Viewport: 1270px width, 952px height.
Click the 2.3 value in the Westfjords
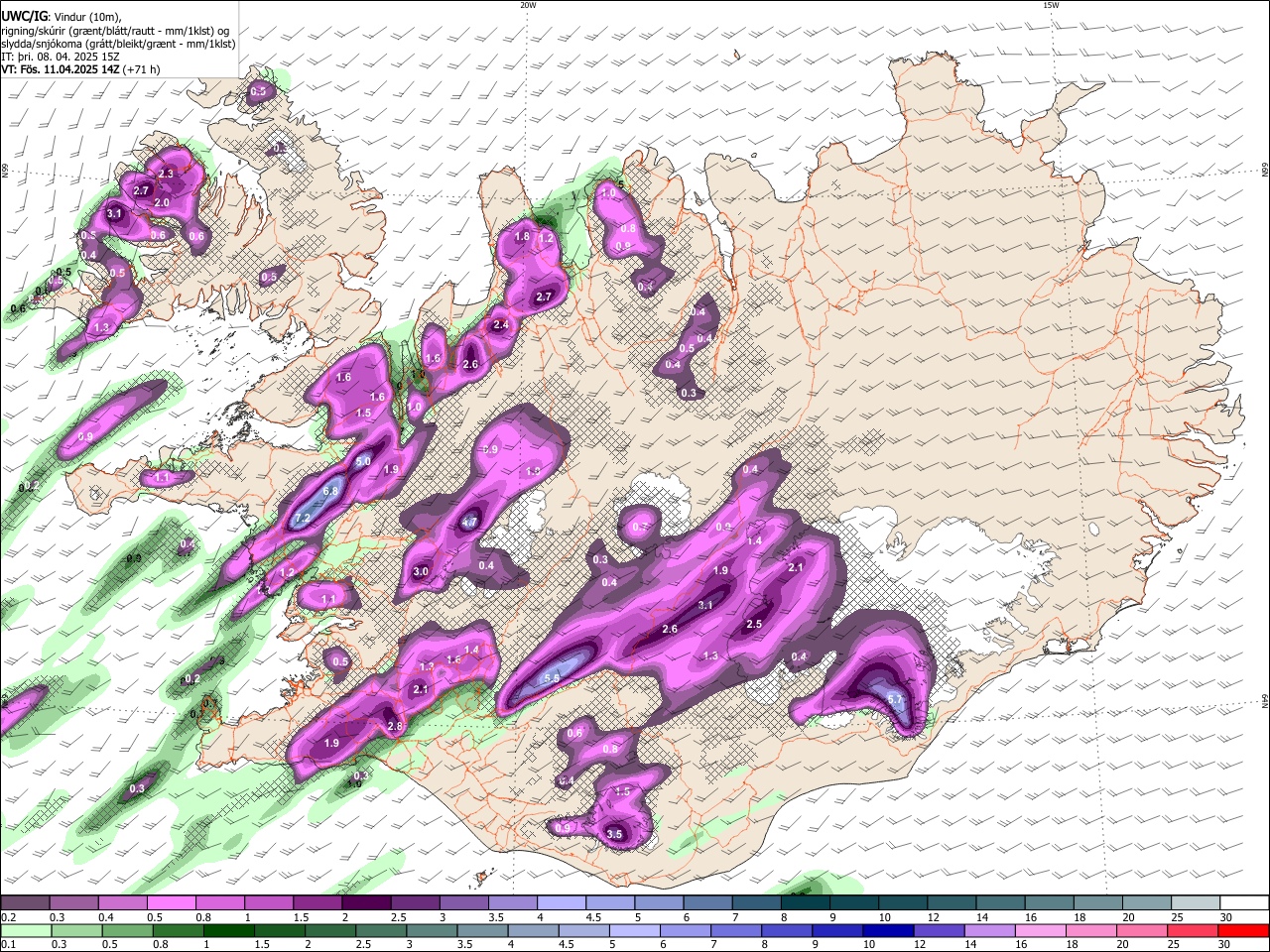(x=166, y=174)
